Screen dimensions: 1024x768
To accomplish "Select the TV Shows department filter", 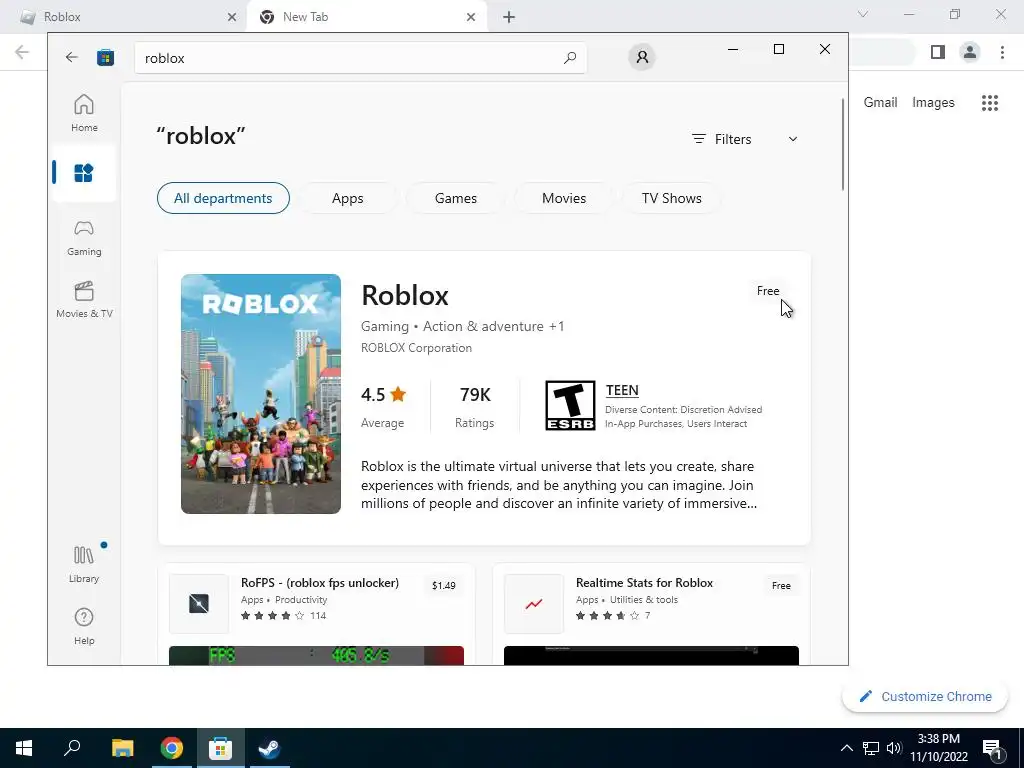I will [x=672, y=198].
